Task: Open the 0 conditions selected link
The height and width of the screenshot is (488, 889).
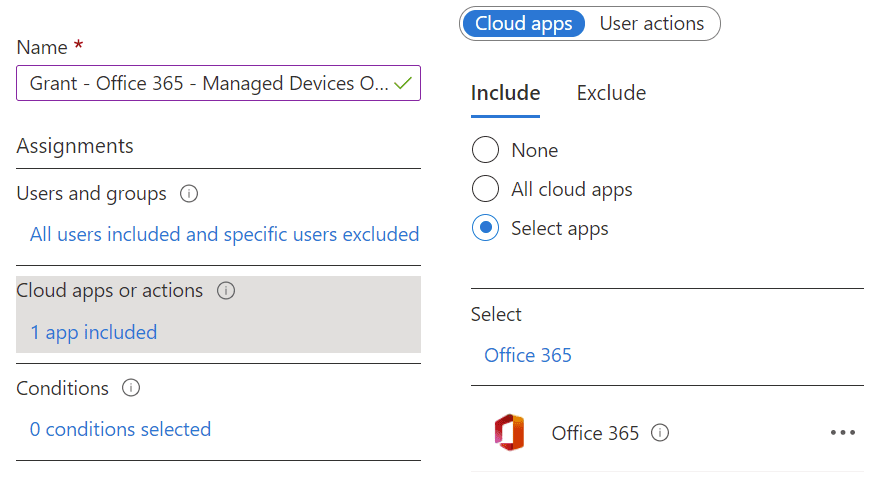Action: click(x=120, y=430)
